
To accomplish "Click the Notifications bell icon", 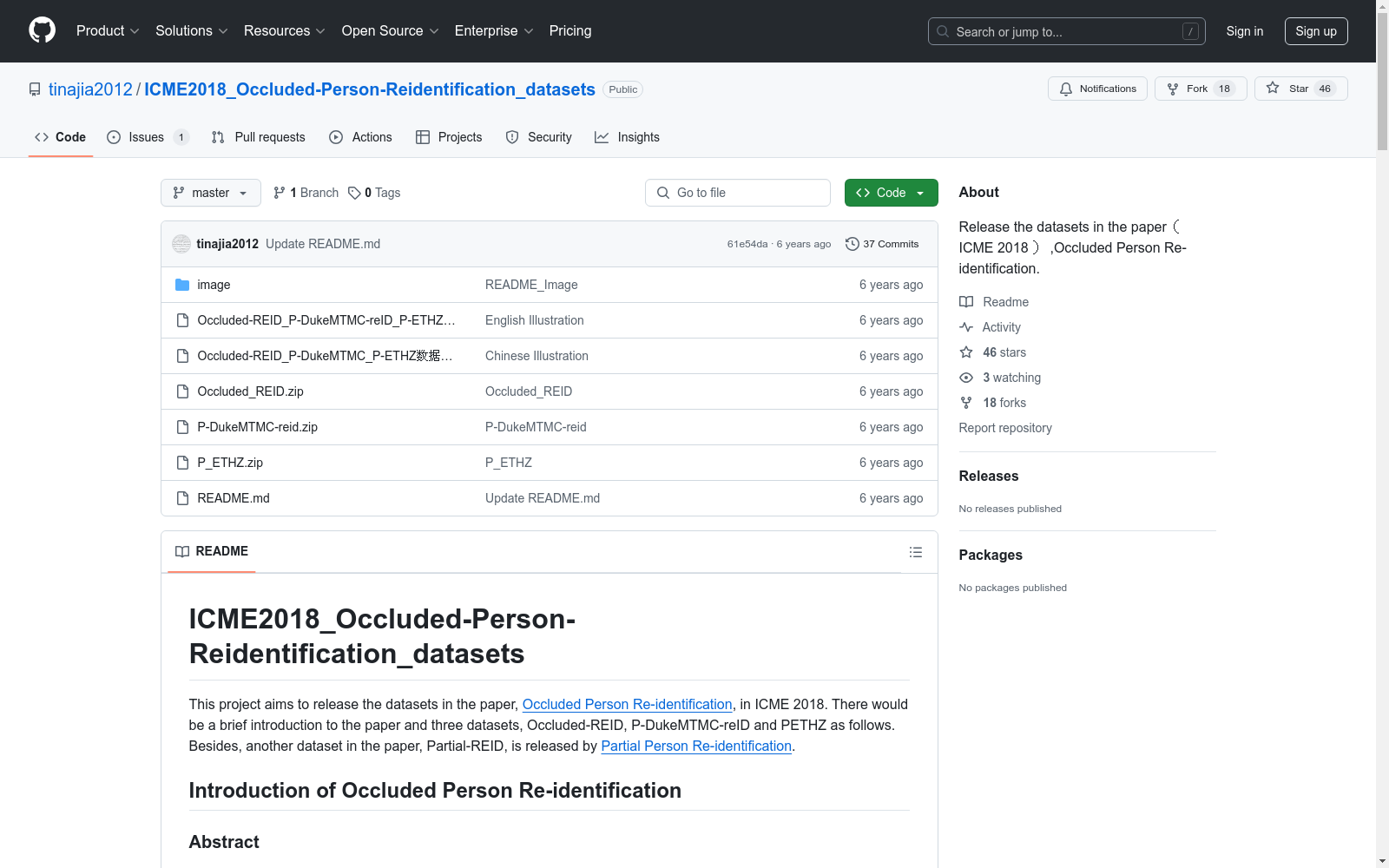I will [1066, 89].
